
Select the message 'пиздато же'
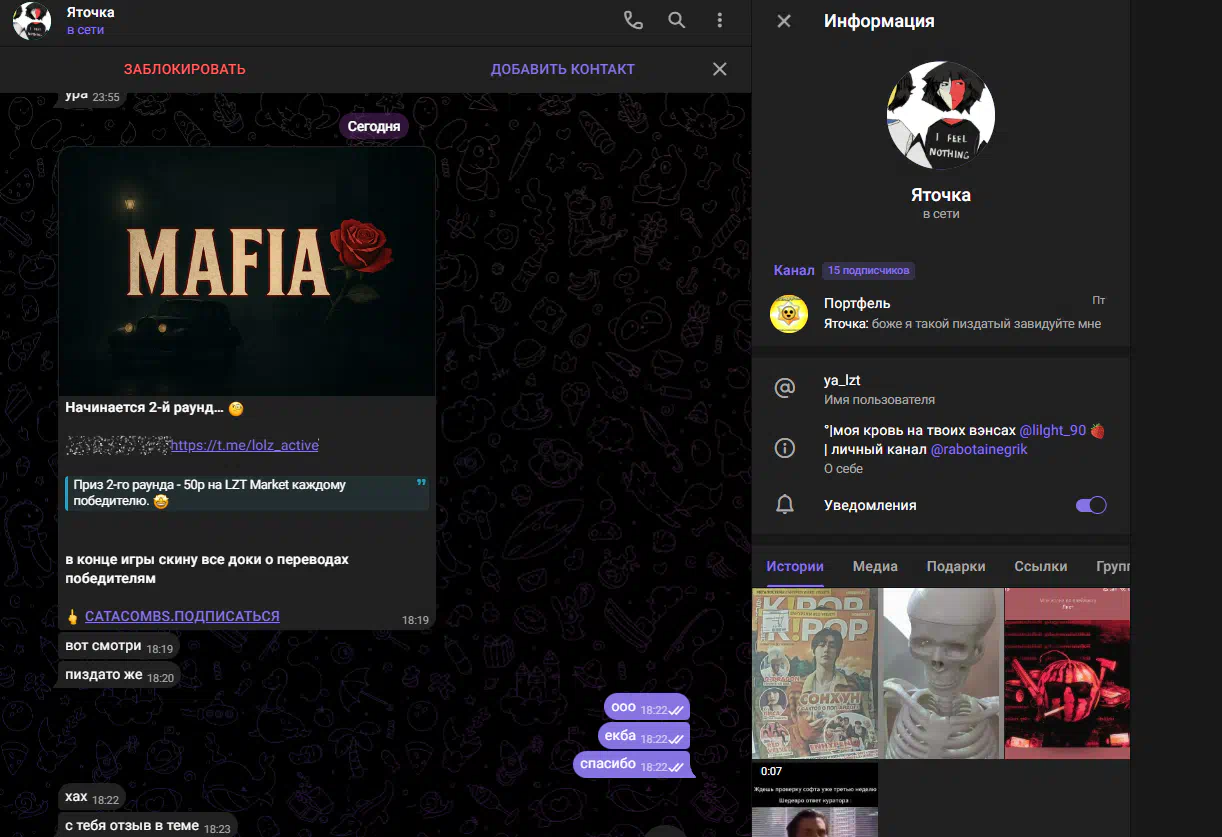[x=119, y=675]
